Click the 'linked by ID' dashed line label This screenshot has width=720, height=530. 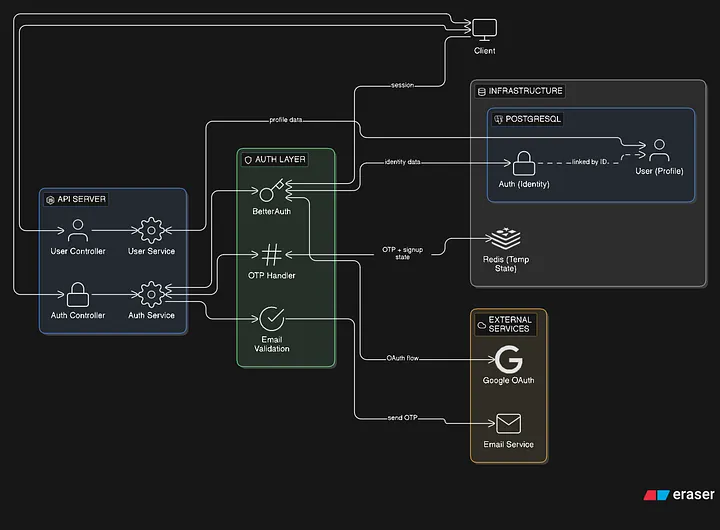pyautogui.click(x=590, y=162)
